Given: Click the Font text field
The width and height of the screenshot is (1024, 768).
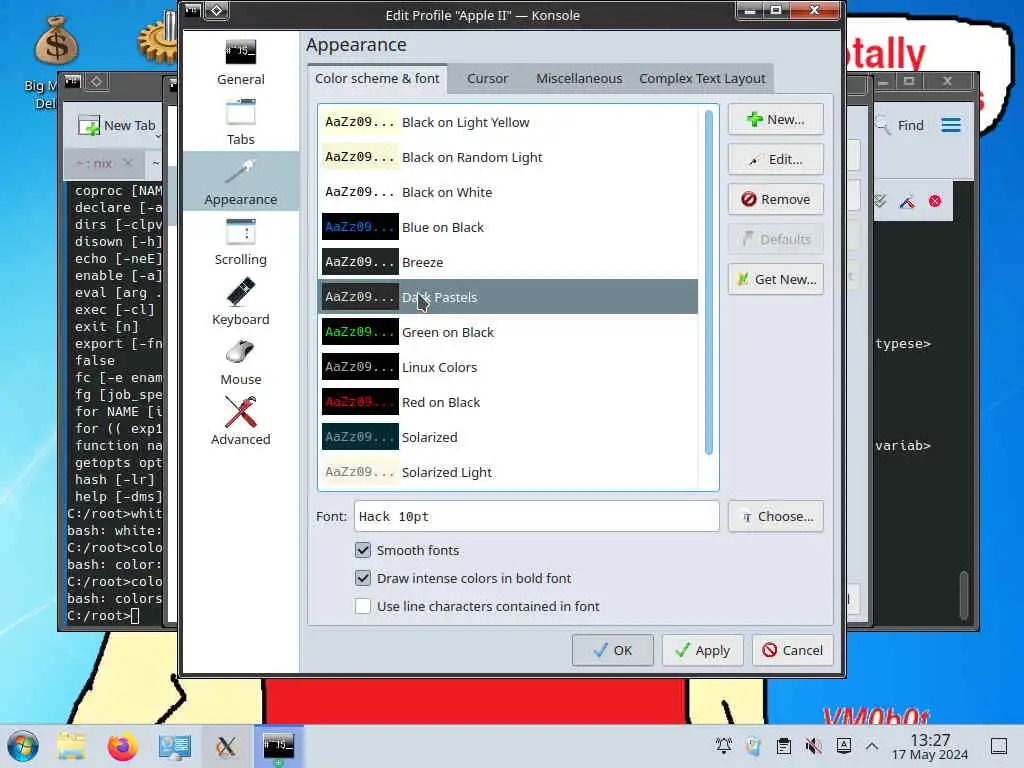Looking at the screenshot, I should (536, 517).
